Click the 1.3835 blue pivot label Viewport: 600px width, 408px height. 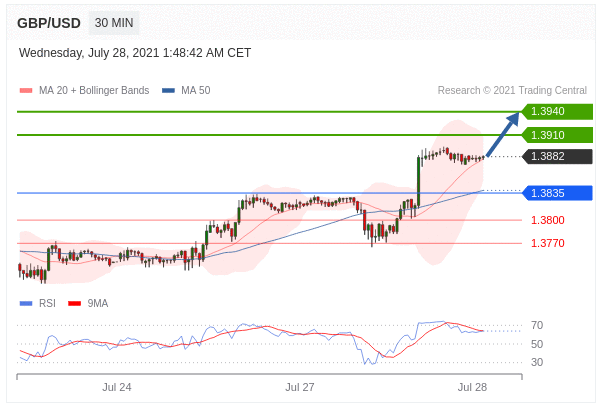tap(557, 193)
